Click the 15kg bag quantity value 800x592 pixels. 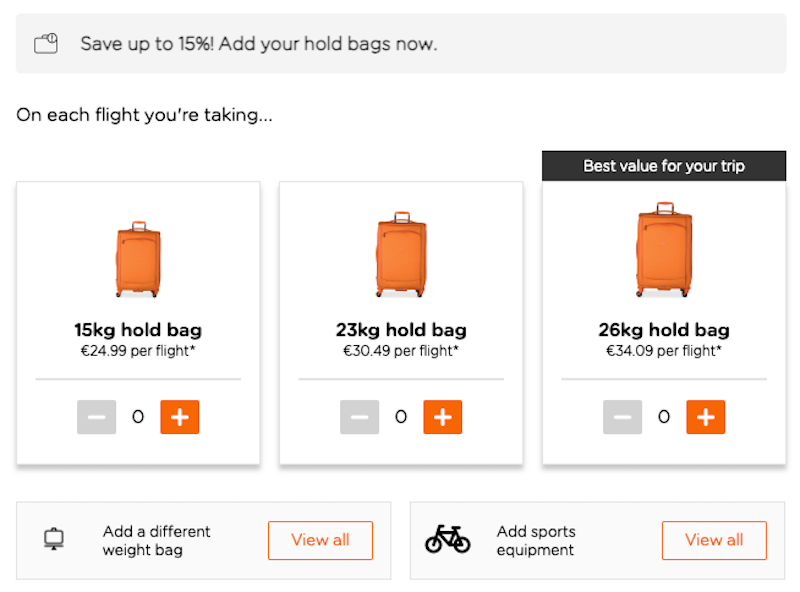click(x=138, y=417)
